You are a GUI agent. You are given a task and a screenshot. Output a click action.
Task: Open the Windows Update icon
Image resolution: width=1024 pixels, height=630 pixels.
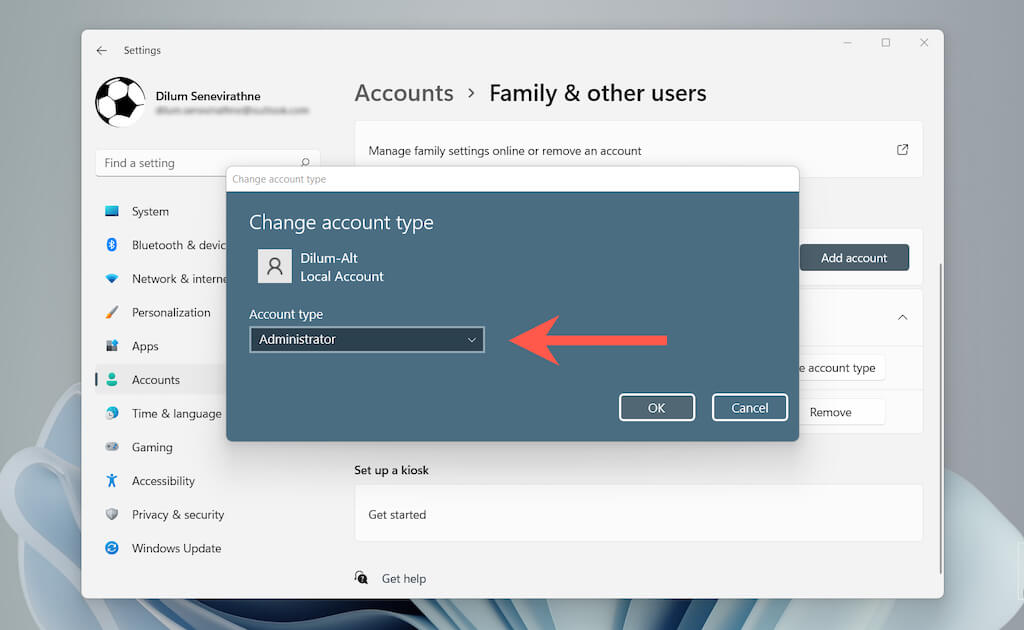[x=112, y=548]
